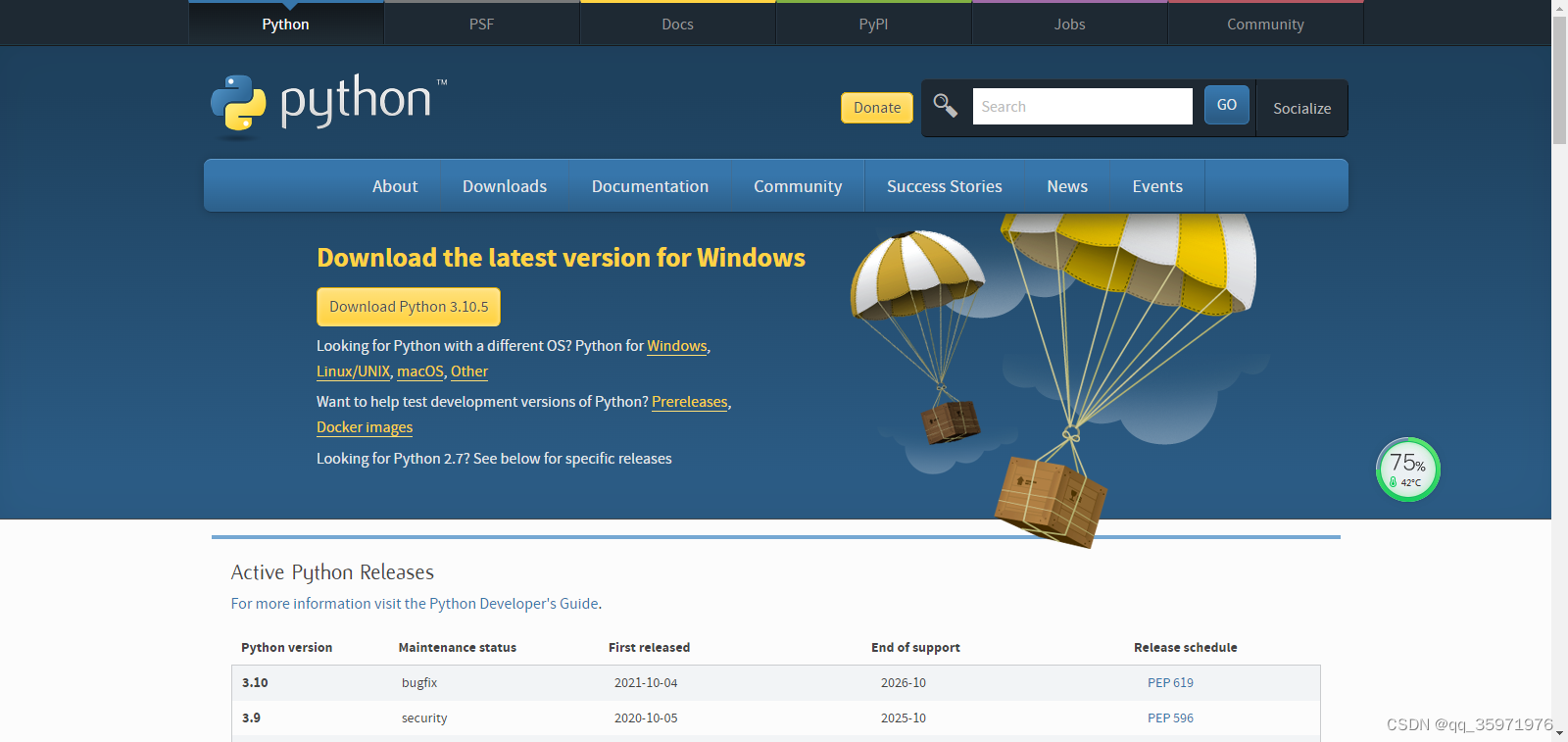Click the 2025-10 end of support cell
The width and height of the screenshot is (1568, 742).
coord(904,718)
